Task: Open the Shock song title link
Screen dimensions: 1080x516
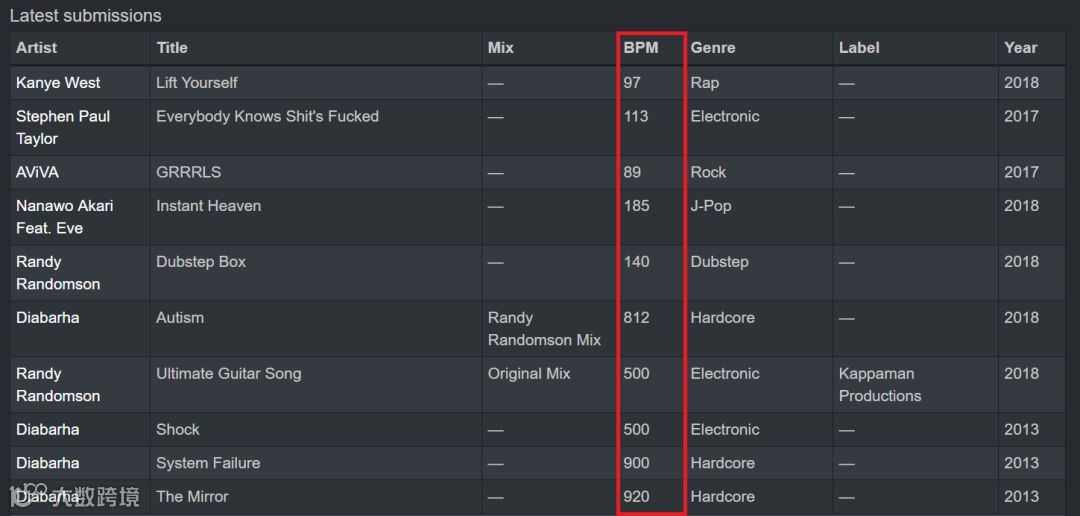Action: 178,429
